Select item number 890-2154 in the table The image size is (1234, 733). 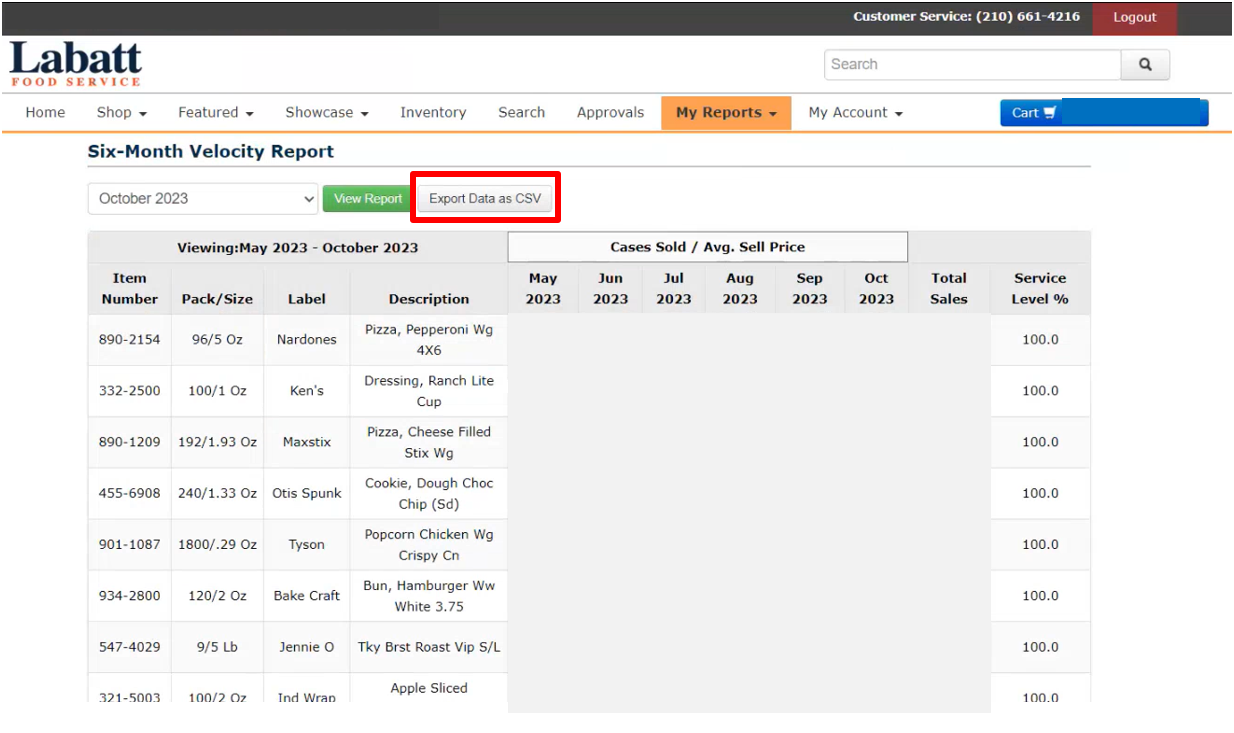pyautogui.click(x=129, y=340)
